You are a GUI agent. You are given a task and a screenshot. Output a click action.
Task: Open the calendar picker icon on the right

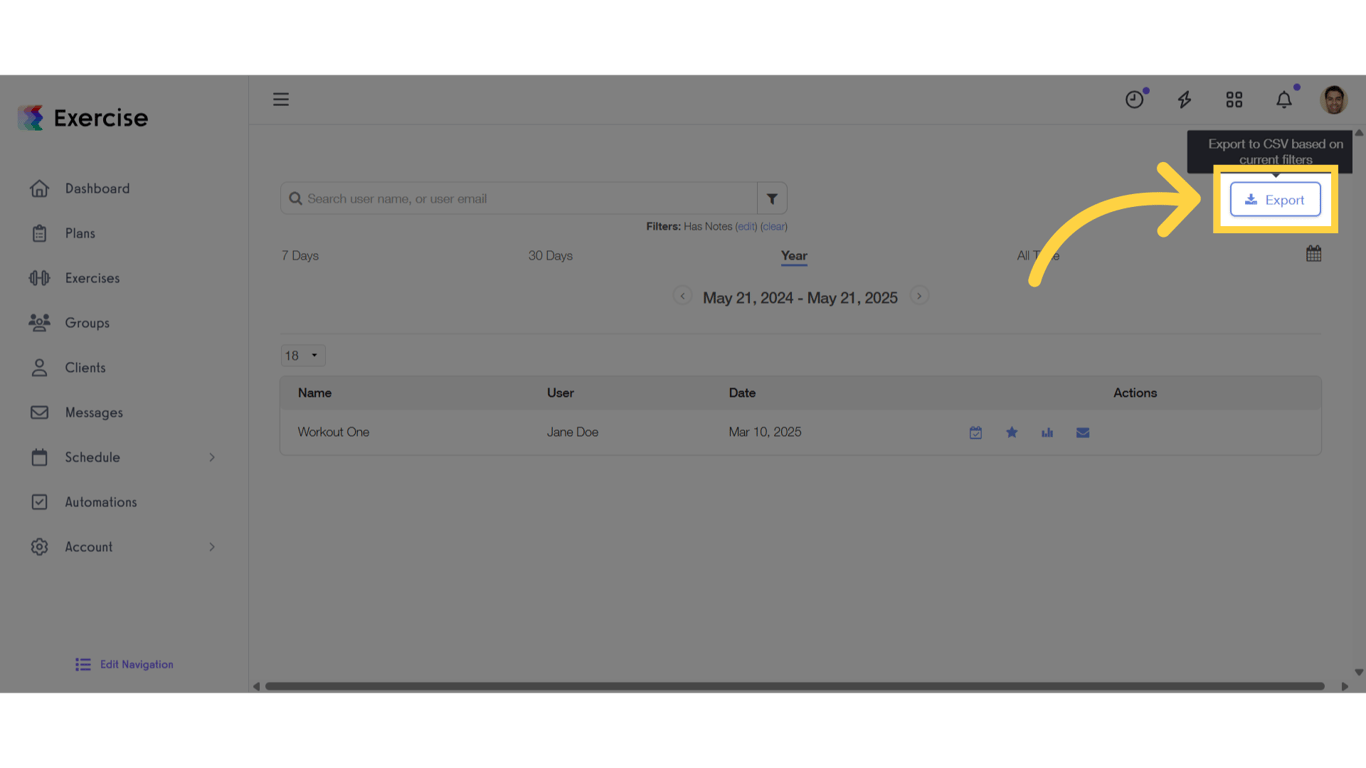coord(1313,253)
